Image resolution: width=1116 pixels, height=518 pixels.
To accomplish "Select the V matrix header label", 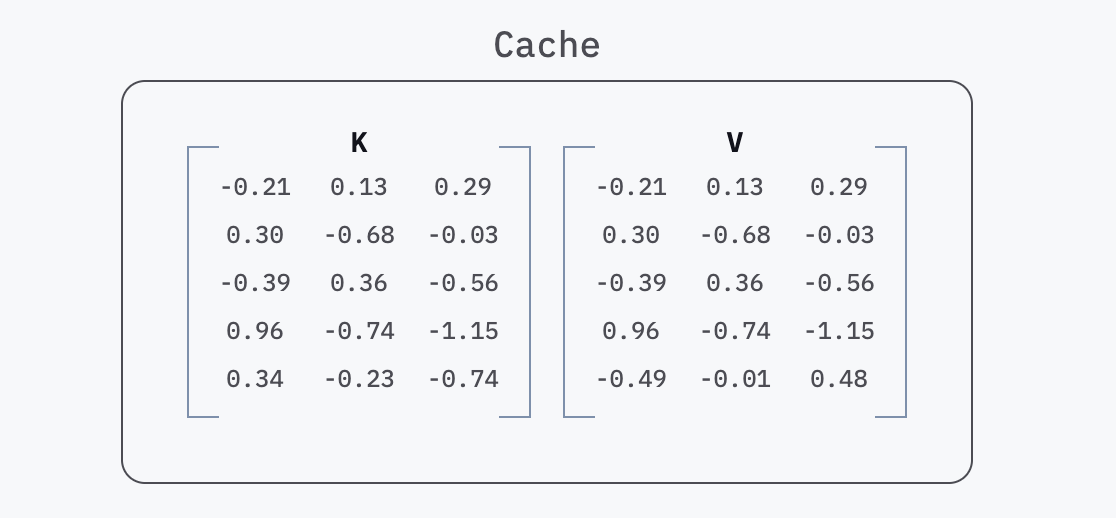I will pos(735,144).
